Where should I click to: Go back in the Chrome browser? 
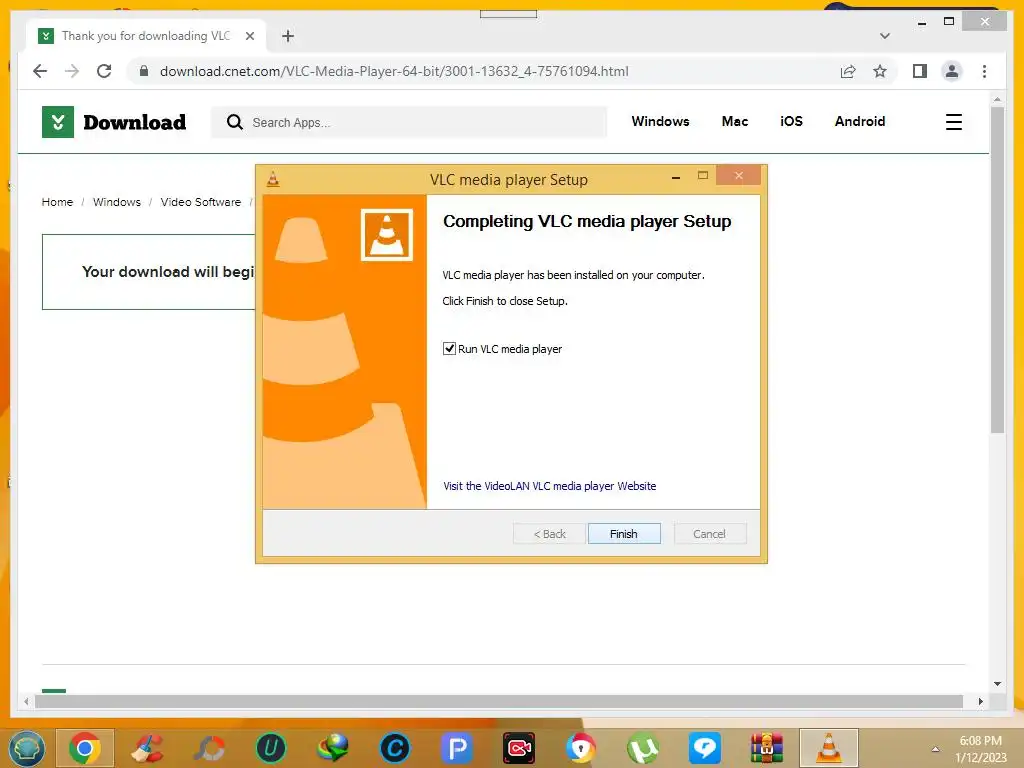click(x=40, y=71)
